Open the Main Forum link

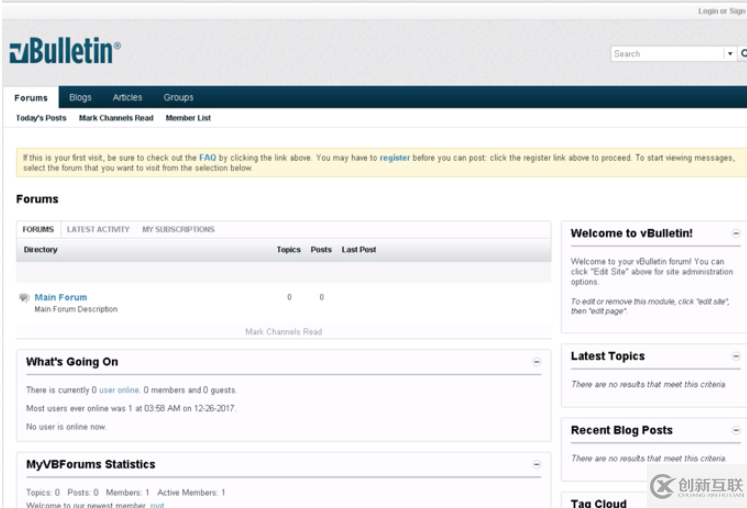(x=61, y=297)
